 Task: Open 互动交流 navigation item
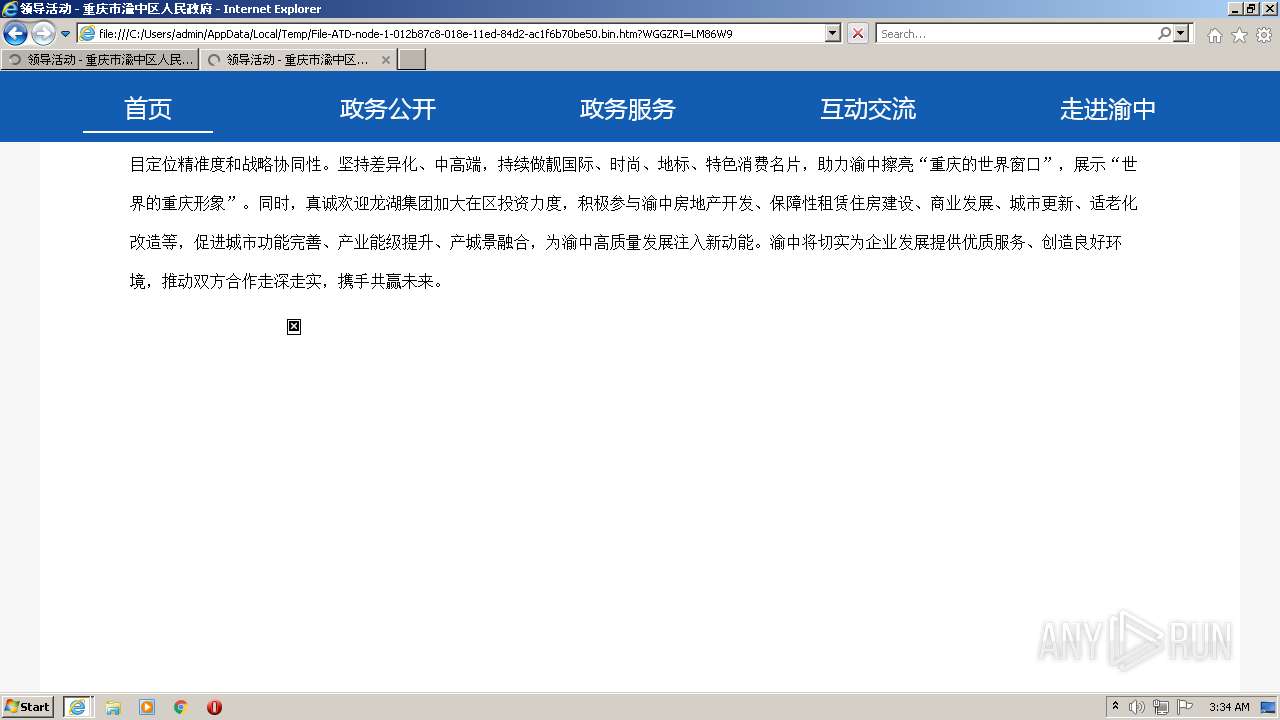868,109
